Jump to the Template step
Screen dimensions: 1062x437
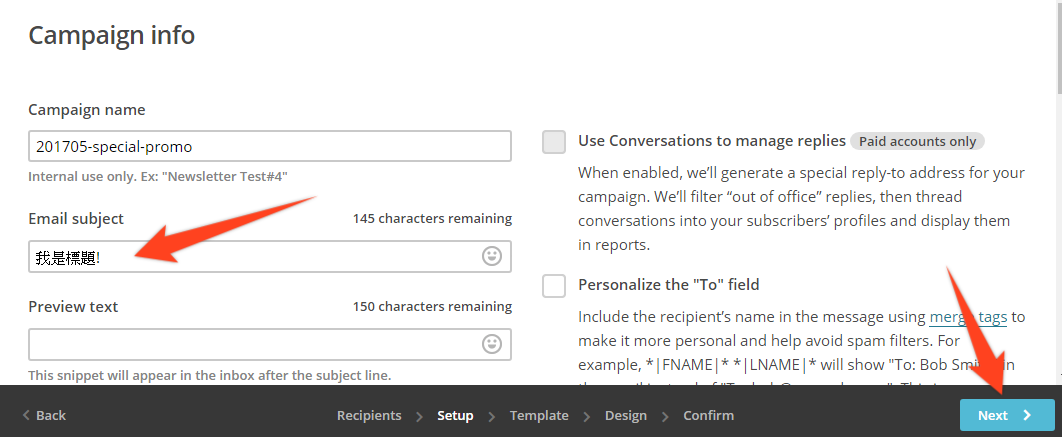539,415
